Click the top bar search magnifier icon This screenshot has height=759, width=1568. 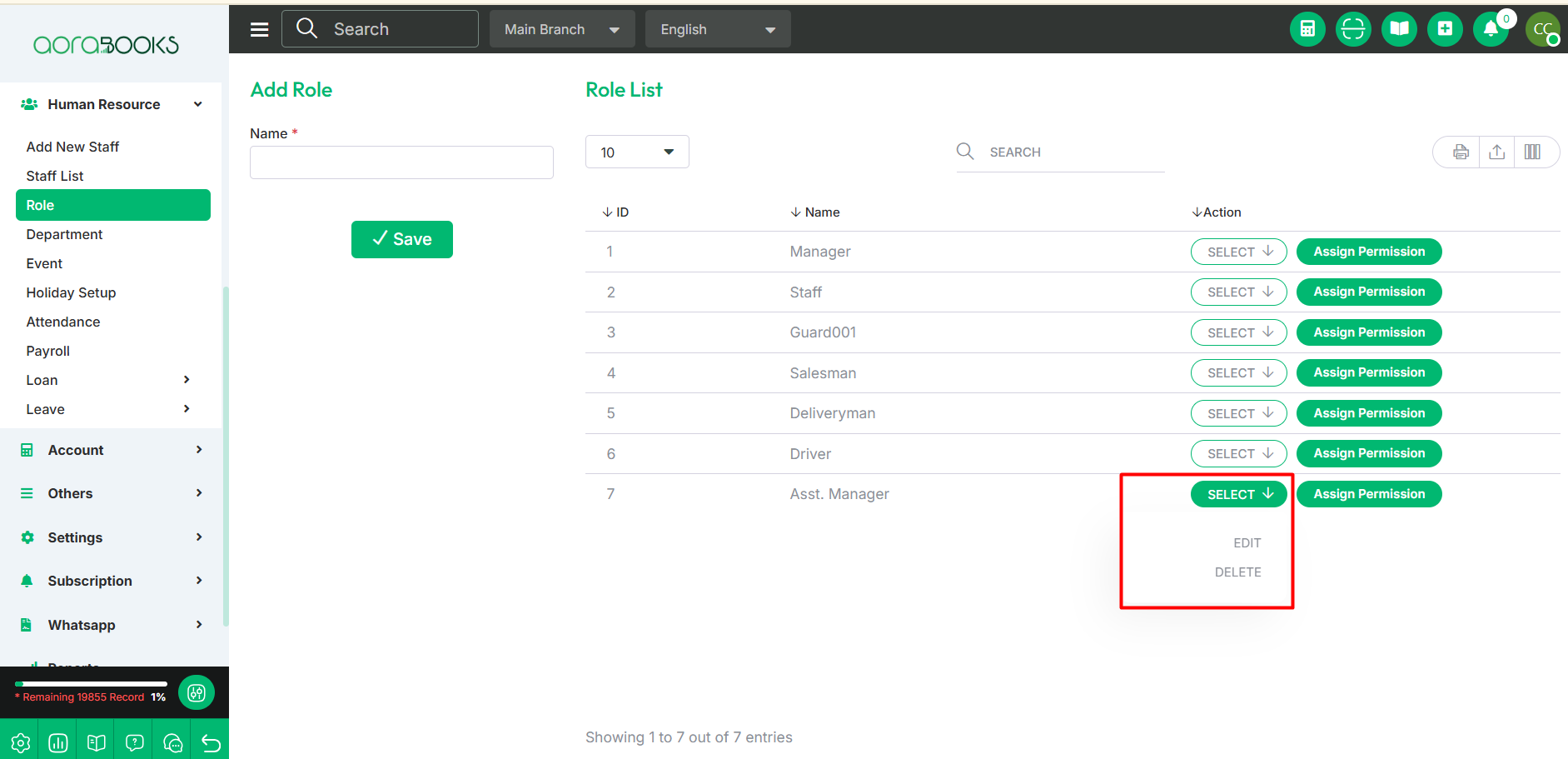pos(306,28)
